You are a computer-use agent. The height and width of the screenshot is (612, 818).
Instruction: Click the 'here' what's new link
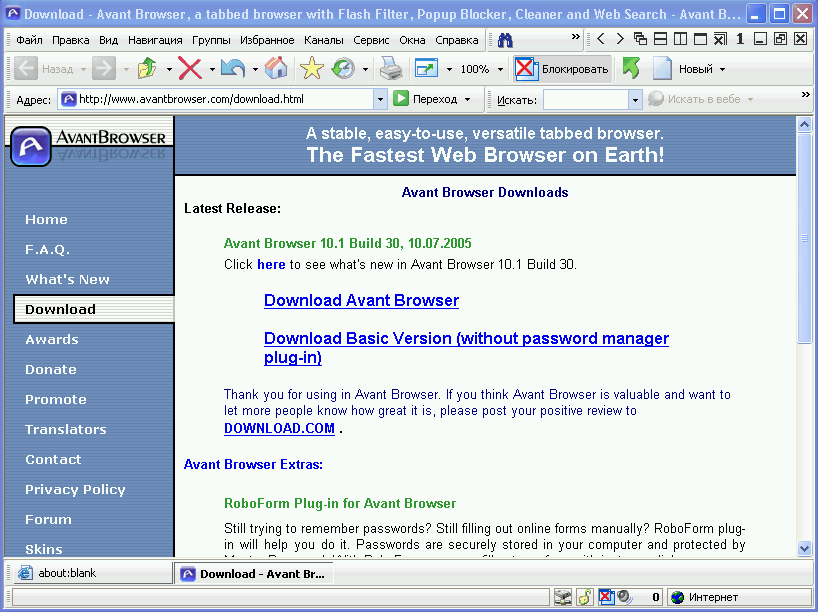pyautogui.click(x=271, y=265)
